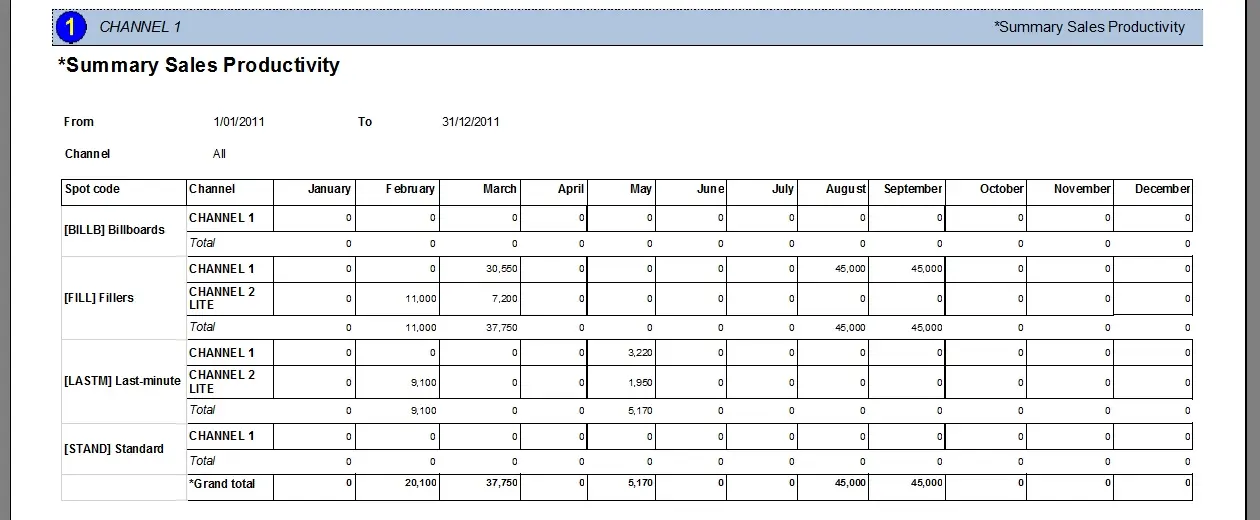Select the 3,220 May Last-minute cell

pyautogui.click(x=637, y=353)
